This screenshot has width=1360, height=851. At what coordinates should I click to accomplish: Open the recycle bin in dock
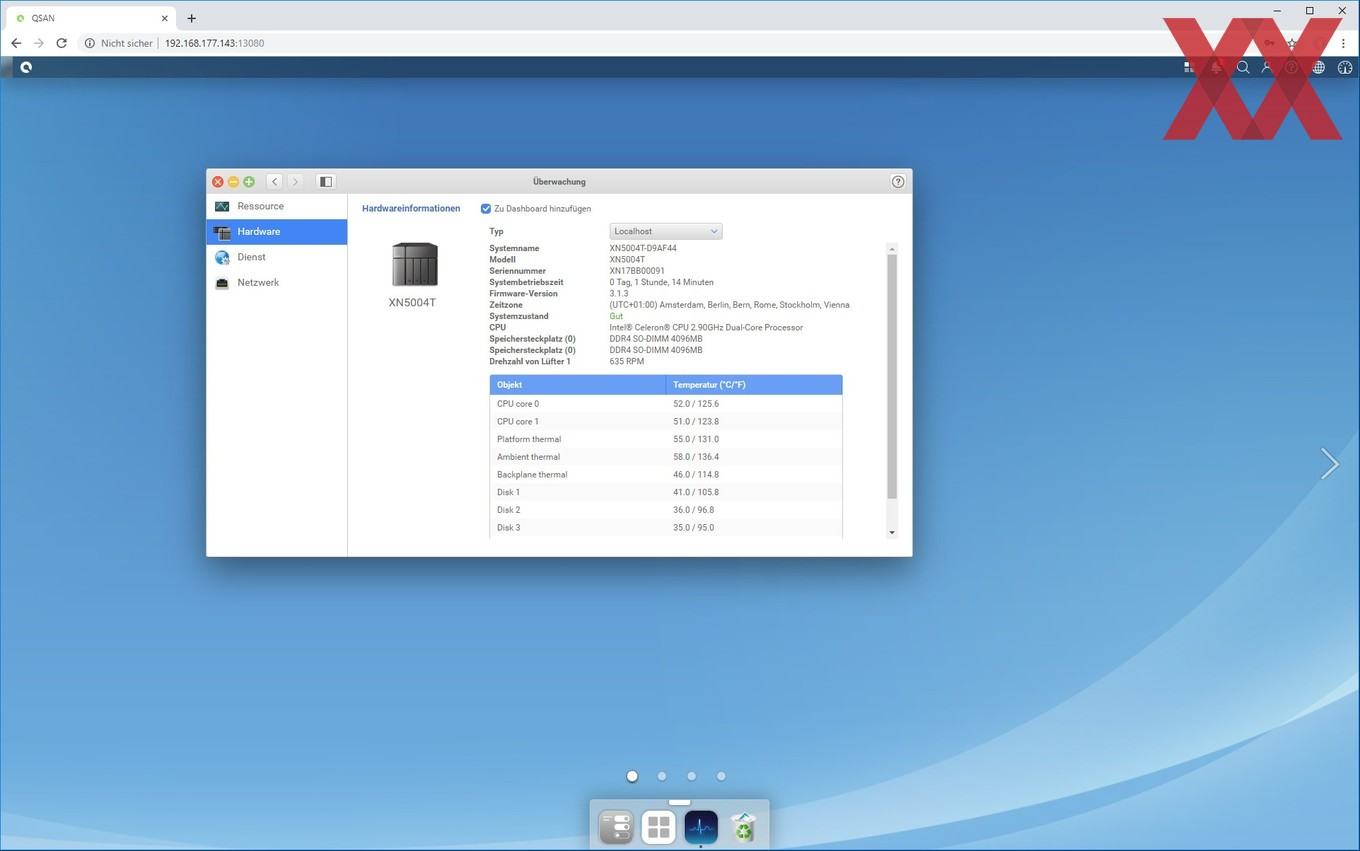pos(744,827)
